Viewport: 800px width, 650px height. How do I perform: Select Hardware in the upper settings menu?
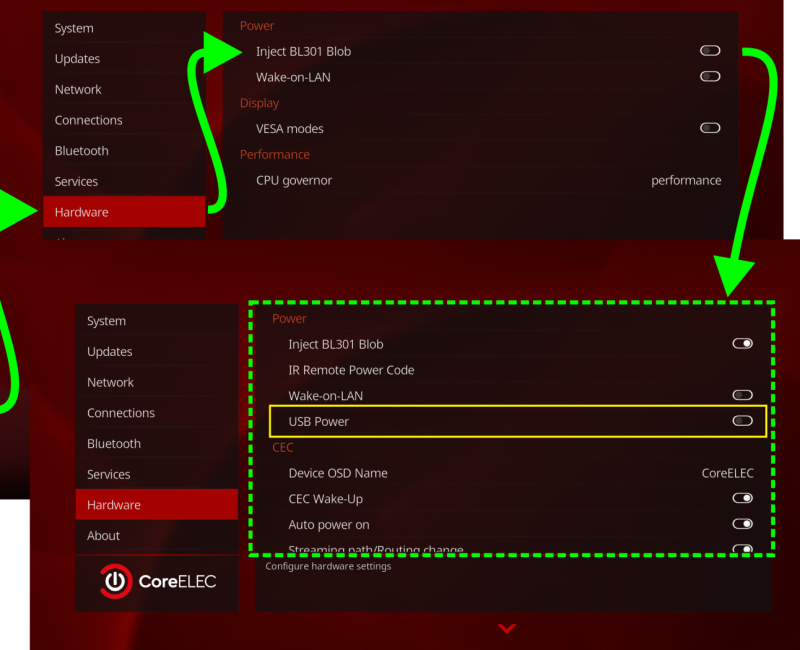[x=124, y=212]
